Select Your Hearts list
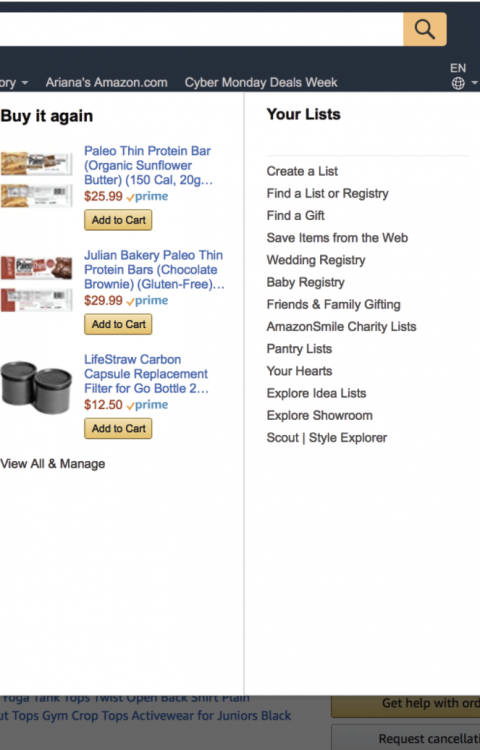480x750 pixels. coord(299,371)
